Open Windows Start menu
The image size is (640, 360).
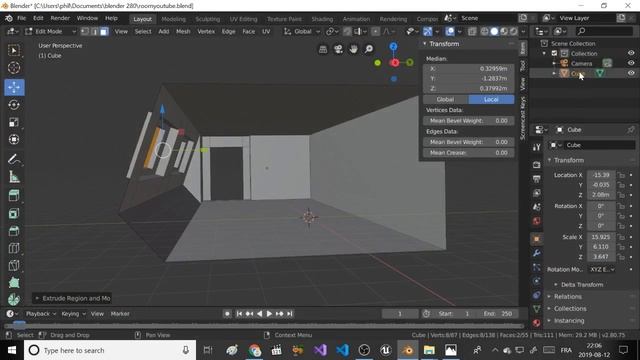point(11,350)
